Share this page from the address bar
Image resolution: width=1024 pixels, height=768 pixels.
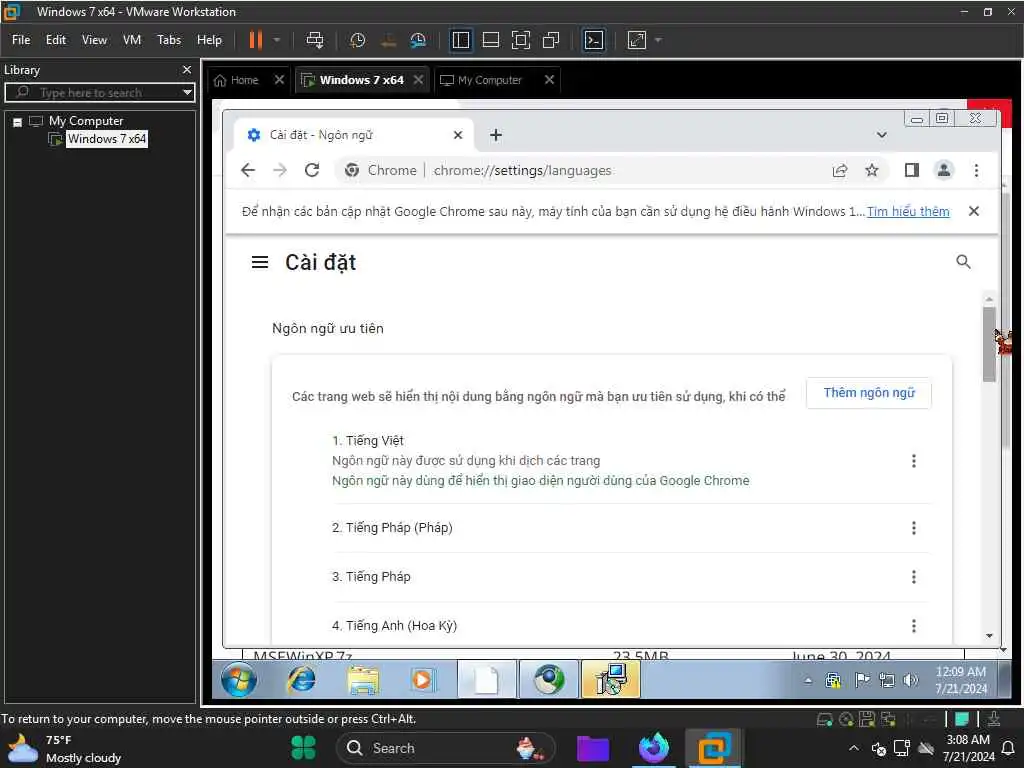point(840,170)
